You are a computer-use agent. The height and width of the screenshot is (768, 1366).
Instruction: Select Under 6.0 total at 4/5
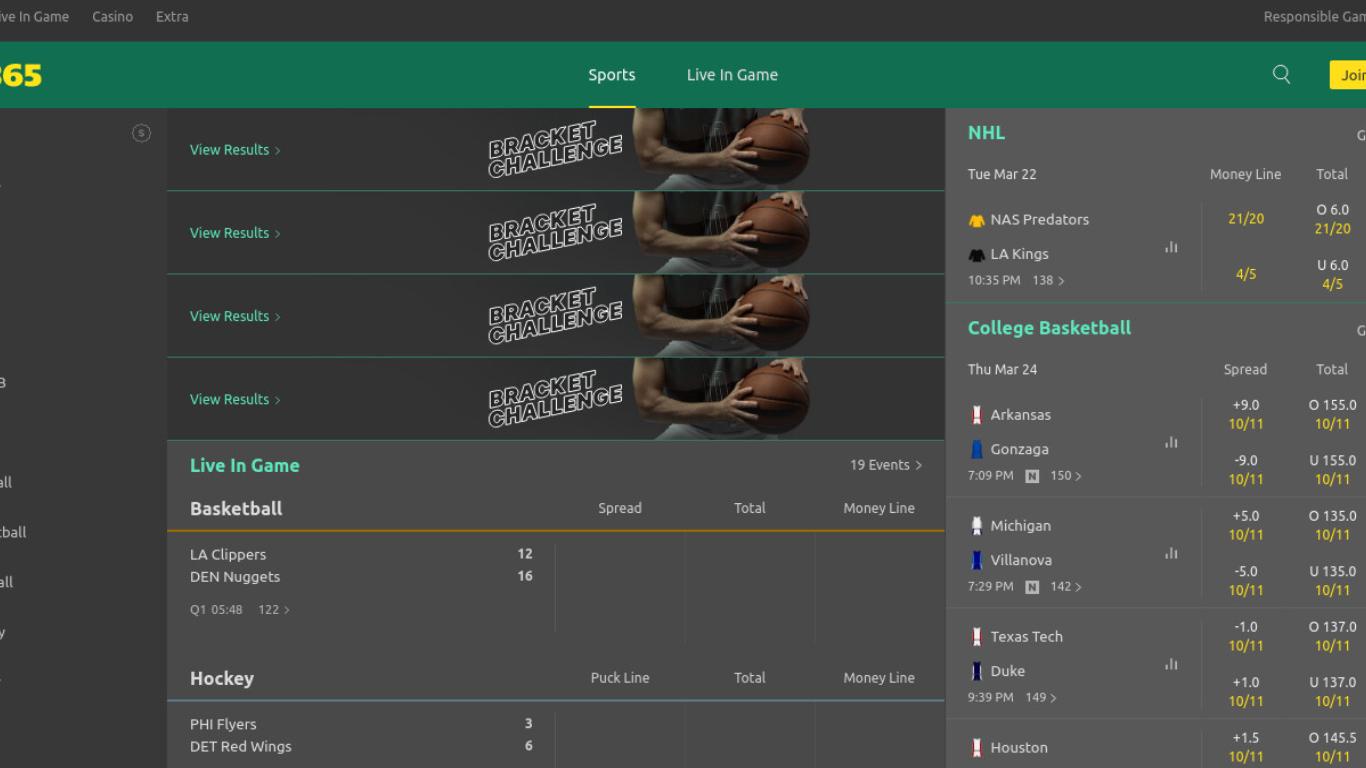(1332, 274)
